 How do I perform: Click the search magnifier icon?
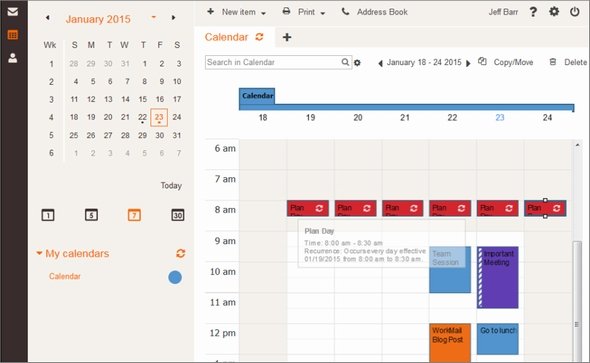point(345,62)
